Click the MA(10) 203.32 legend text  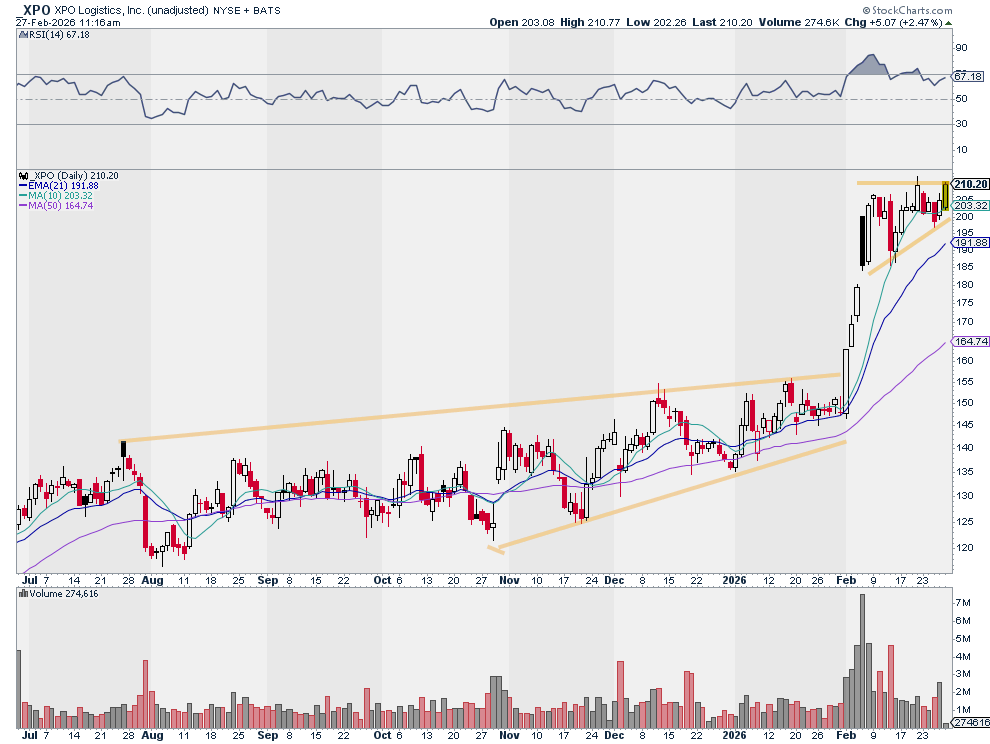pos(61,196)
